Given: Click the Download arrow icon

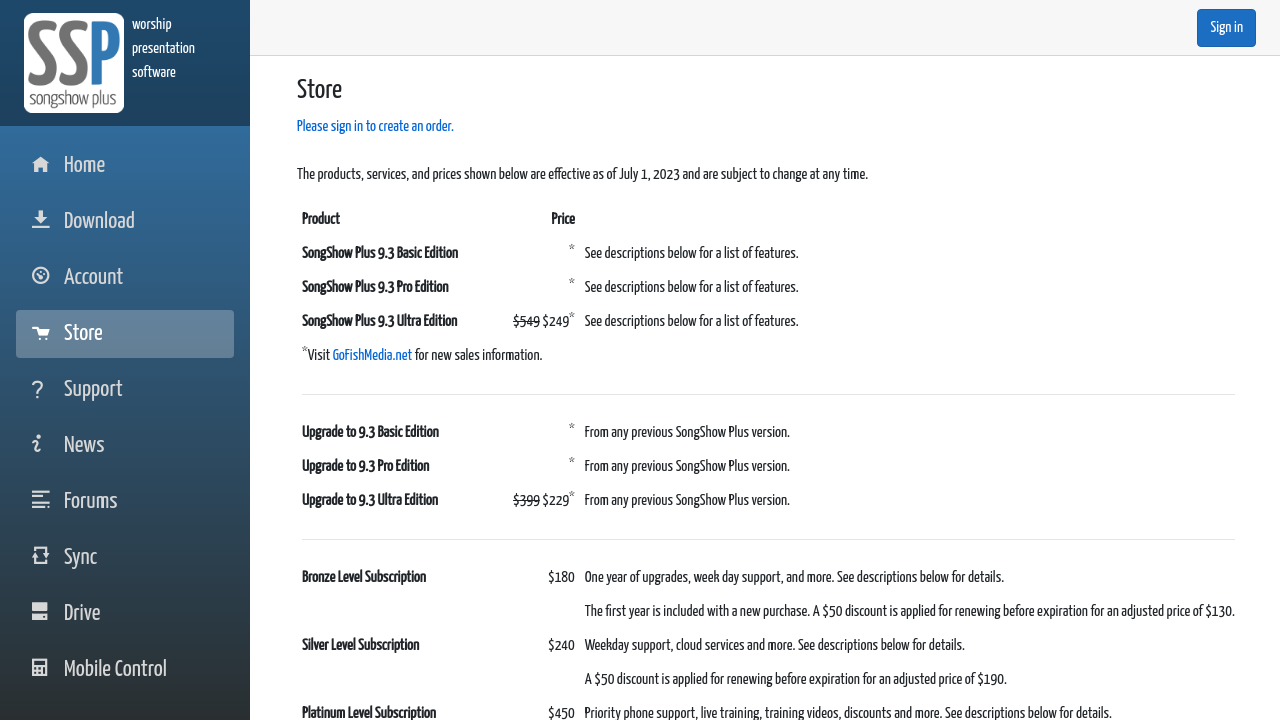Looking at the screenshot, I should point(40,220).
